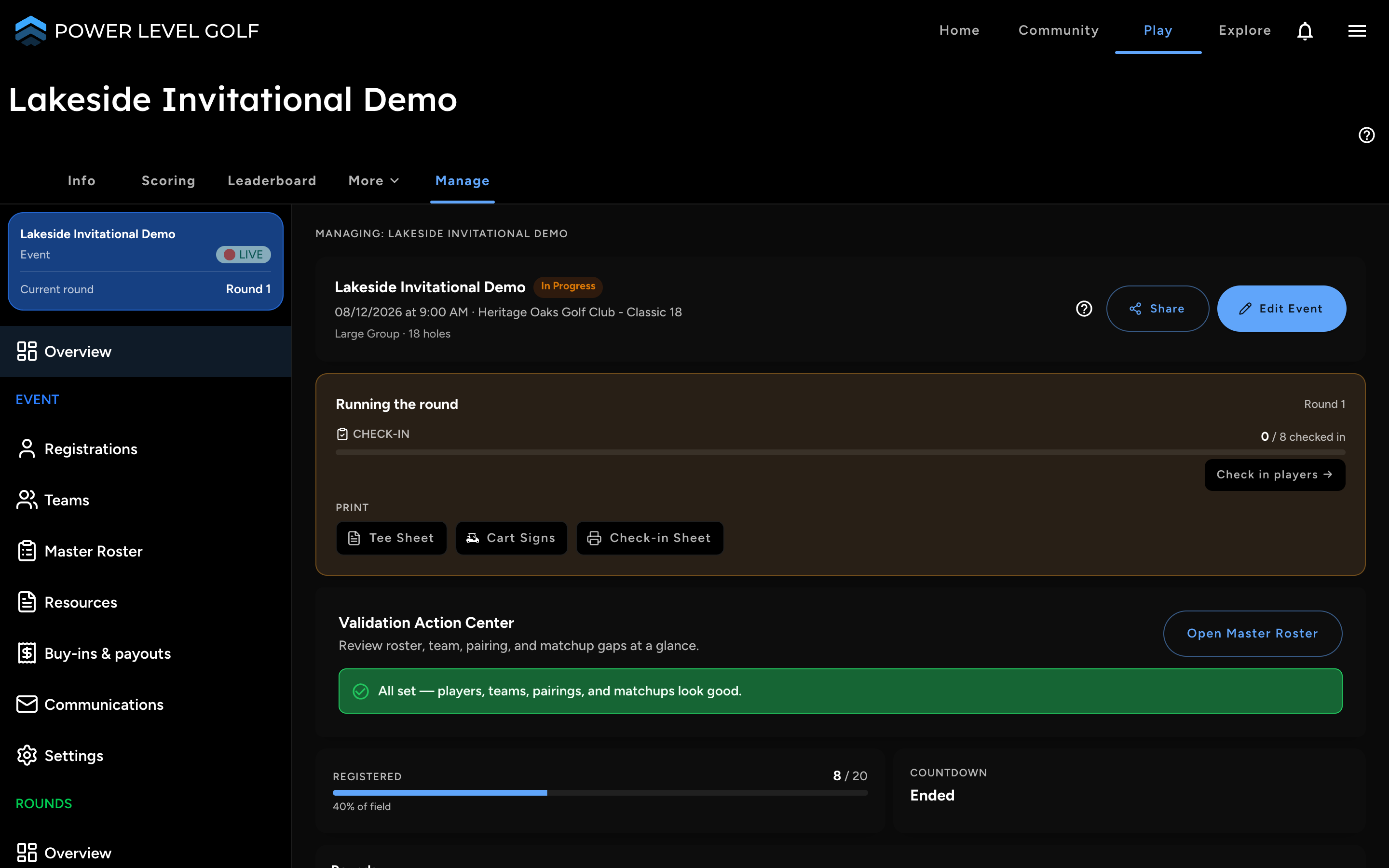
Task: Open the hamburger menu
Action: (x=1357, y=31)
